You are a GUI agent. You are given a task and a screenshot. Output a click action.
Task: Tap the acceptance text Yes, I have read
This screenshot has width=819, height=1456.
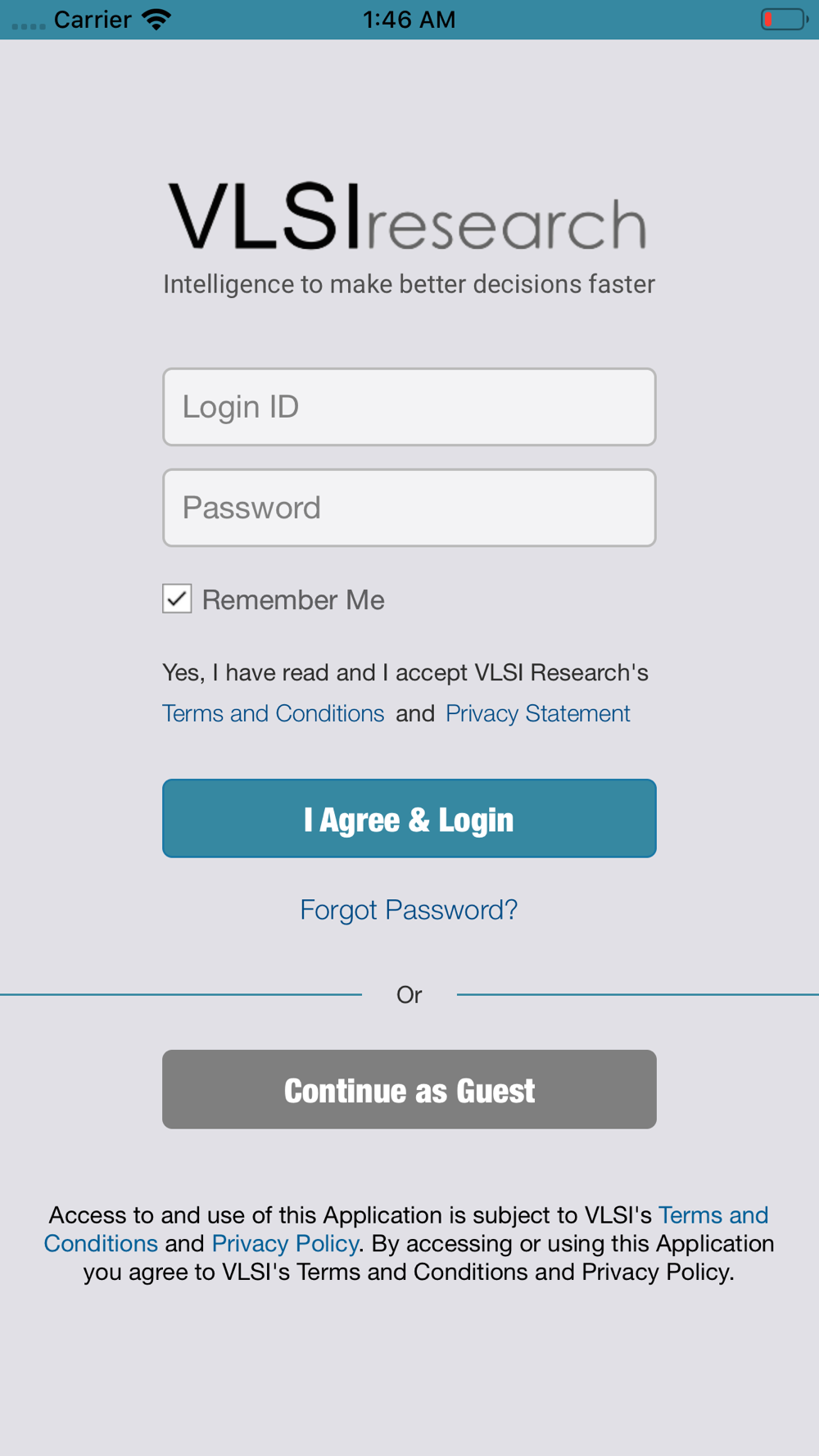tap(405, 673)
